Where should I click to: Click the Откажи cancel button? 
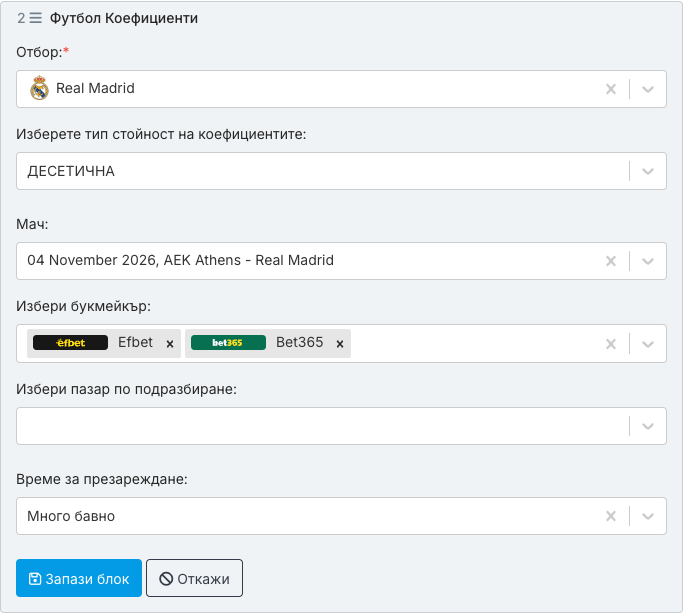(194, 578)
